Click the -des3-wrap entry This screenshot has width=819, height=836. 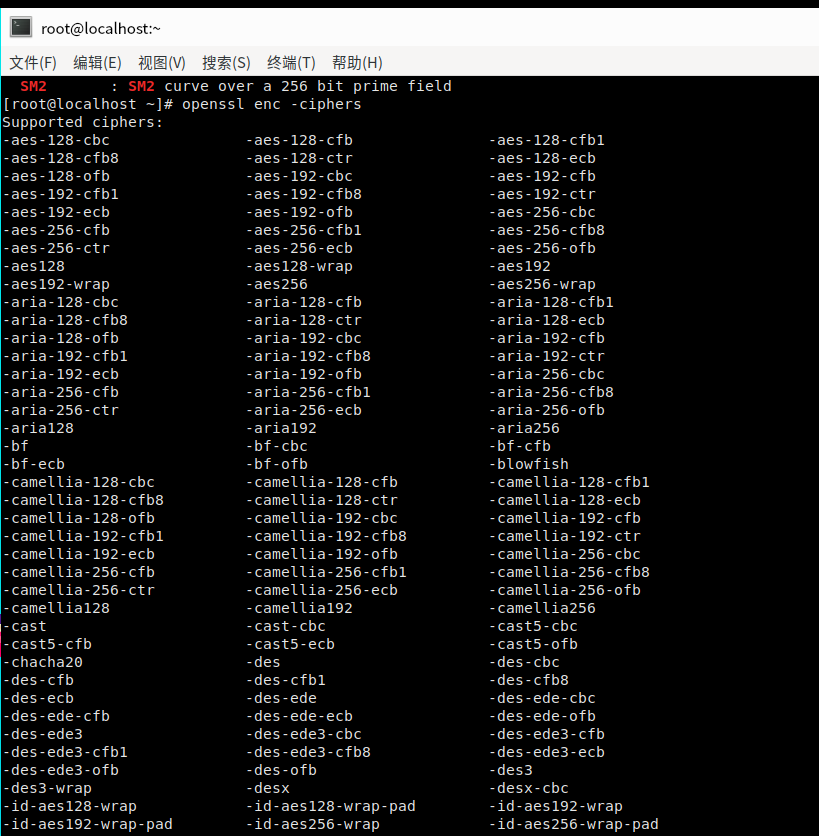[47, 789]
